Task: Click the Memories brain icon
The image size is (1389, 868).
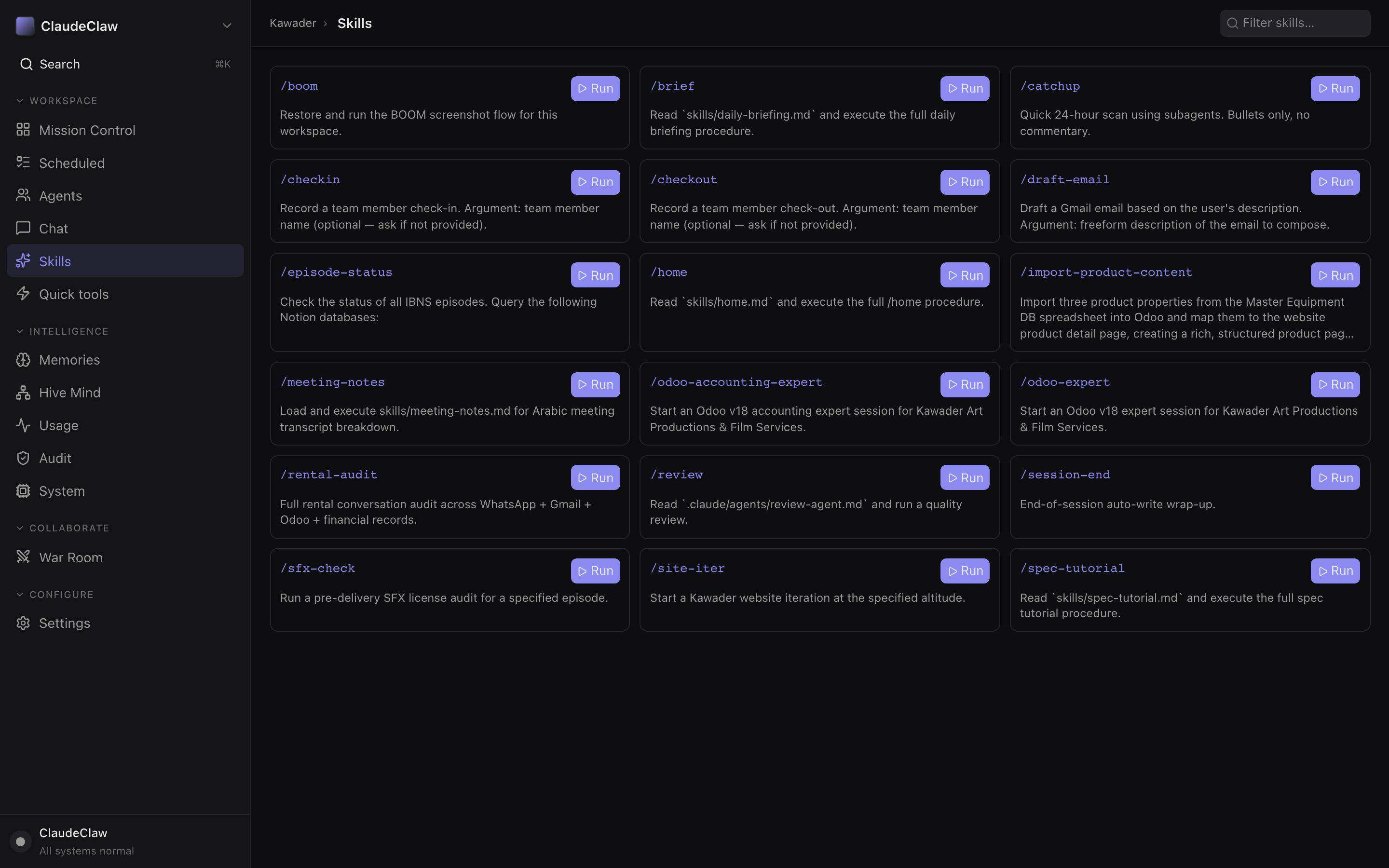Action: point(23,359)
